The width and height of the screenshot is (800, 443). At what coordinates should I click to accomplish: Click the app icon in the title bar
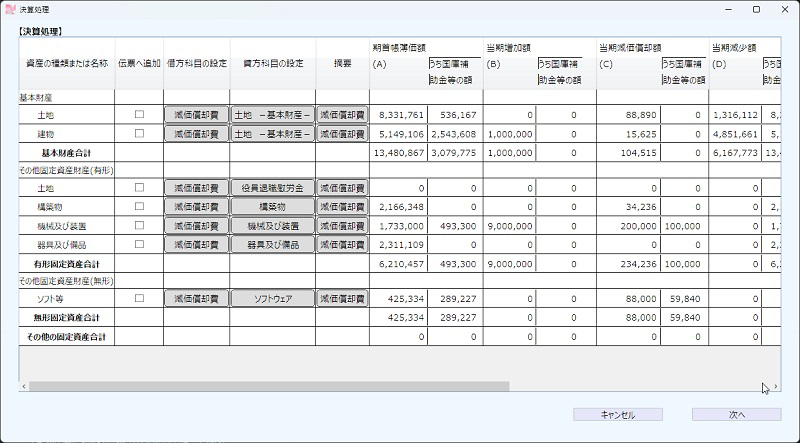[x=10, y=9]
